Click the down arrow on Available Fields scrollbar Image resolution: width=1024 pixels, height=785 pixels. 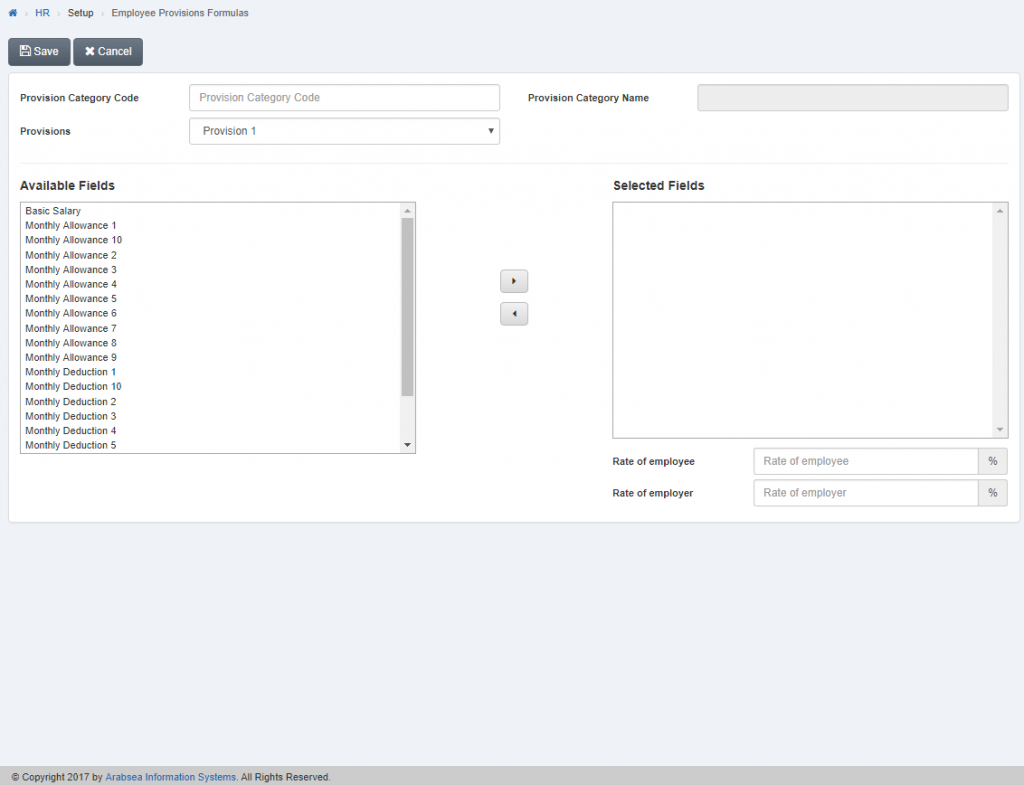pyautogui.click(x=408, y=444)
